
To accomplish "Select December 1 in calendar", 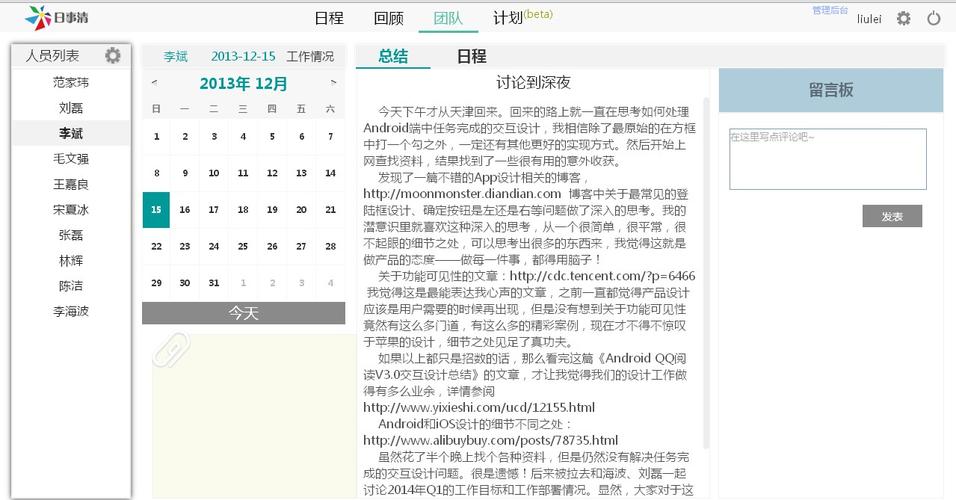I will (x=156, y=137).
